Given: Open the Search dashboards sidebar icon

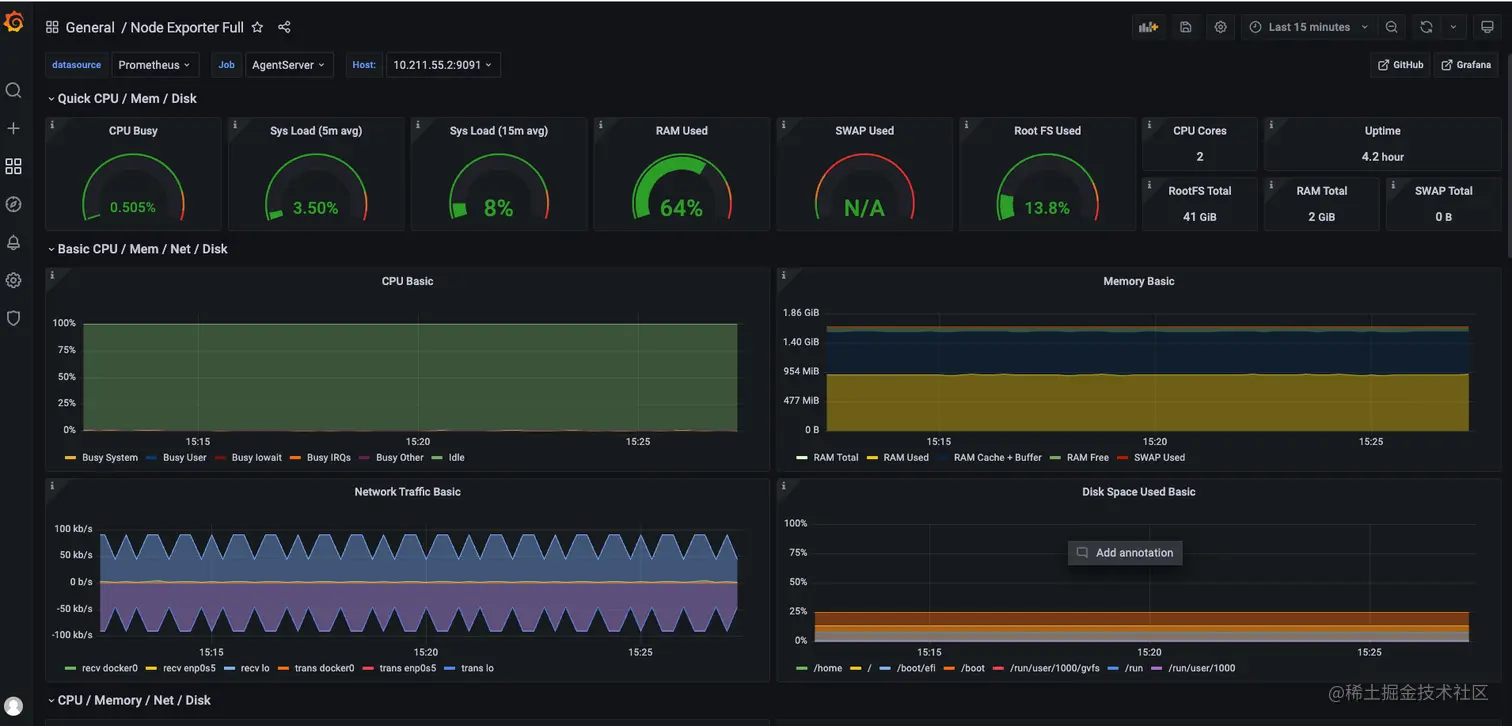Looking at the screenshot, I should point(13,90).
